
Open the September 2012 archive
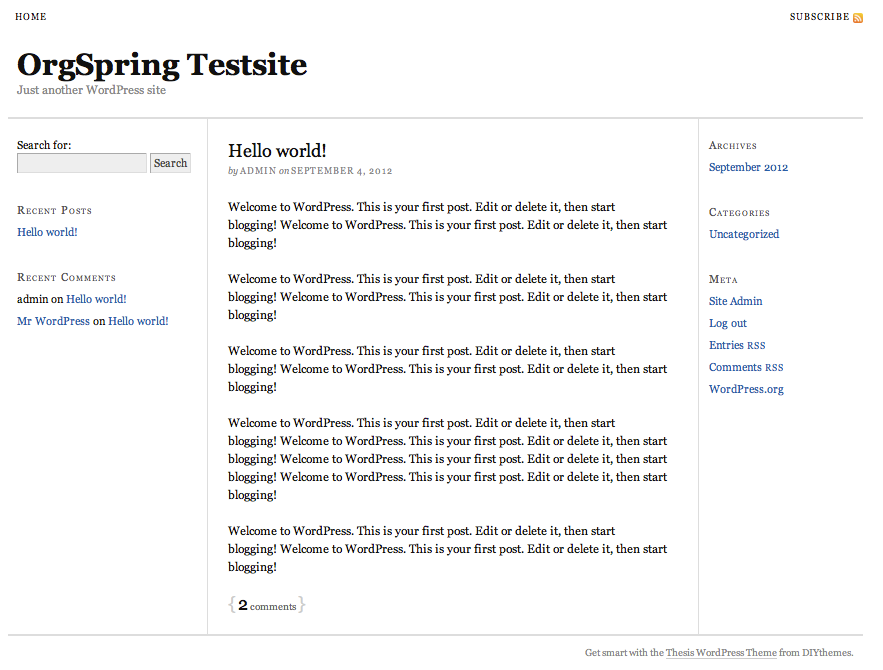click(x=748, y=167)
